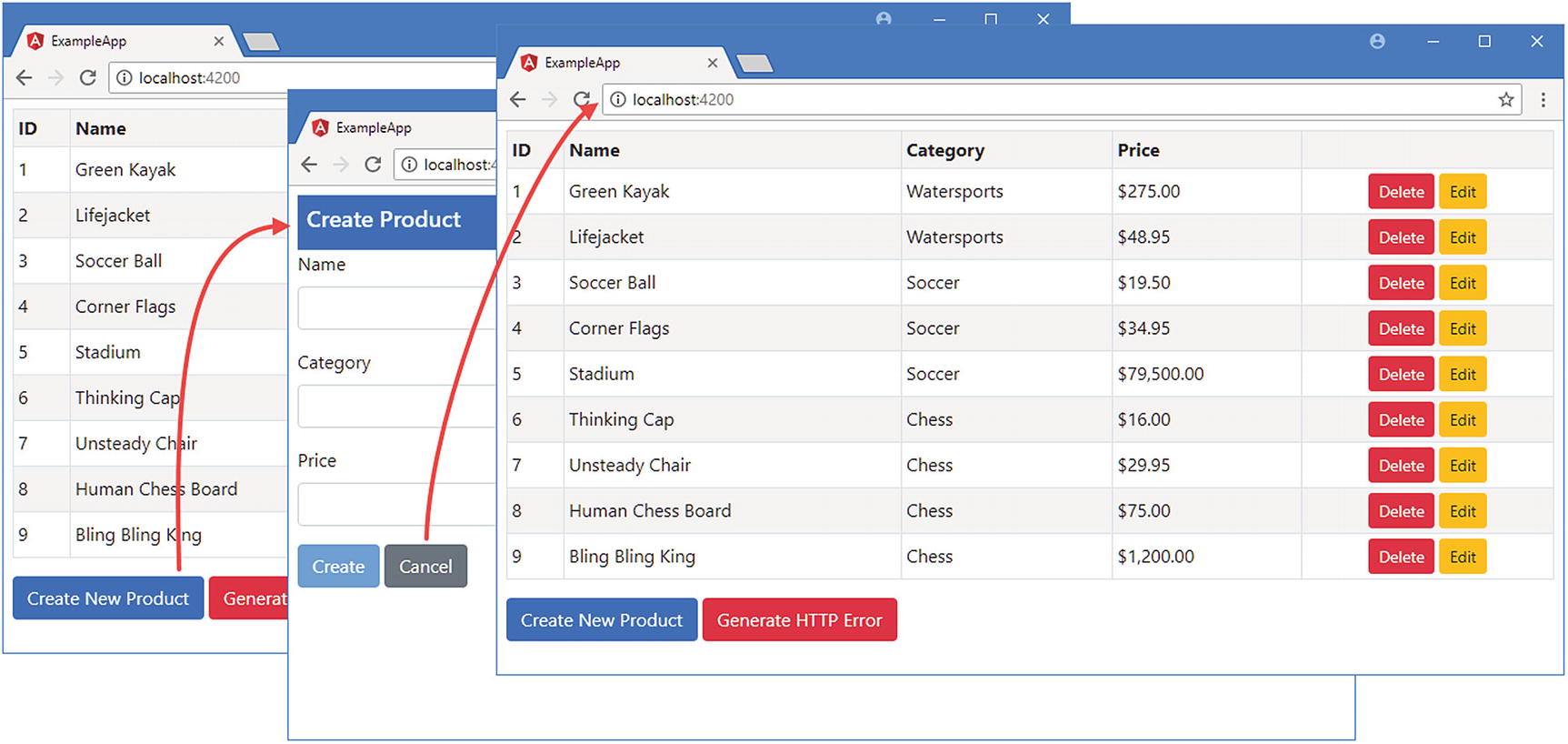Click the Name input field
Screen dimensions: 1568x744
pyautogui.click(x=397, y=308)
